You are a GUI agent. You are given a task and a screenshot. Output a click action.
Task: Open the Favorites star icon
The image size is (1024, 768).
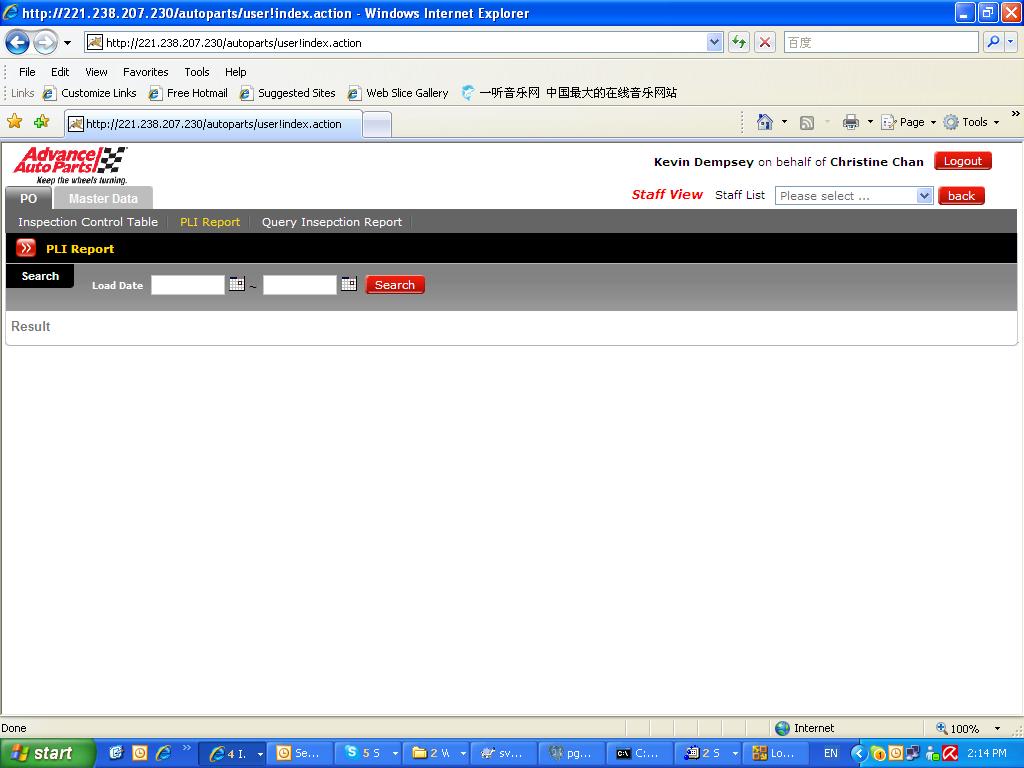click(x=15, y=122)
